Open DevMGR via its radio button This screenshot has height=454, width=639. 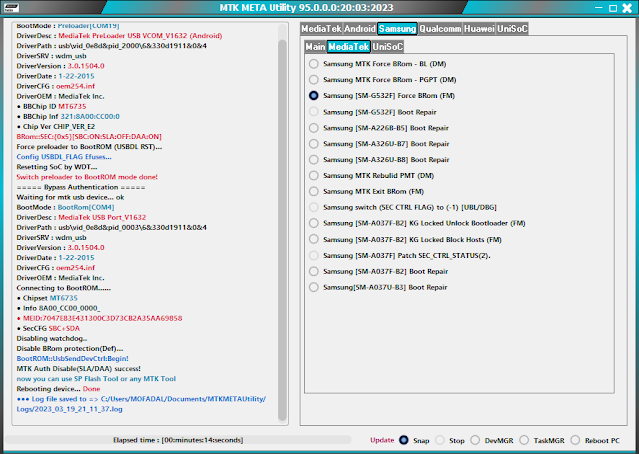[x=475, y=440]
